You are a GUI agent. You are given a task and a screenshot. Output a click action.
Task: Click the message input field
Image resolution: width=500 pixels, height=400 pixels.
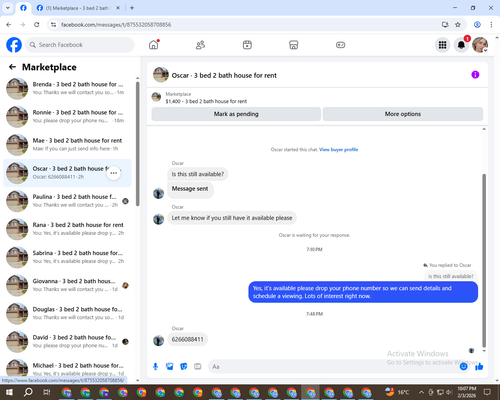tap(333, 367)
